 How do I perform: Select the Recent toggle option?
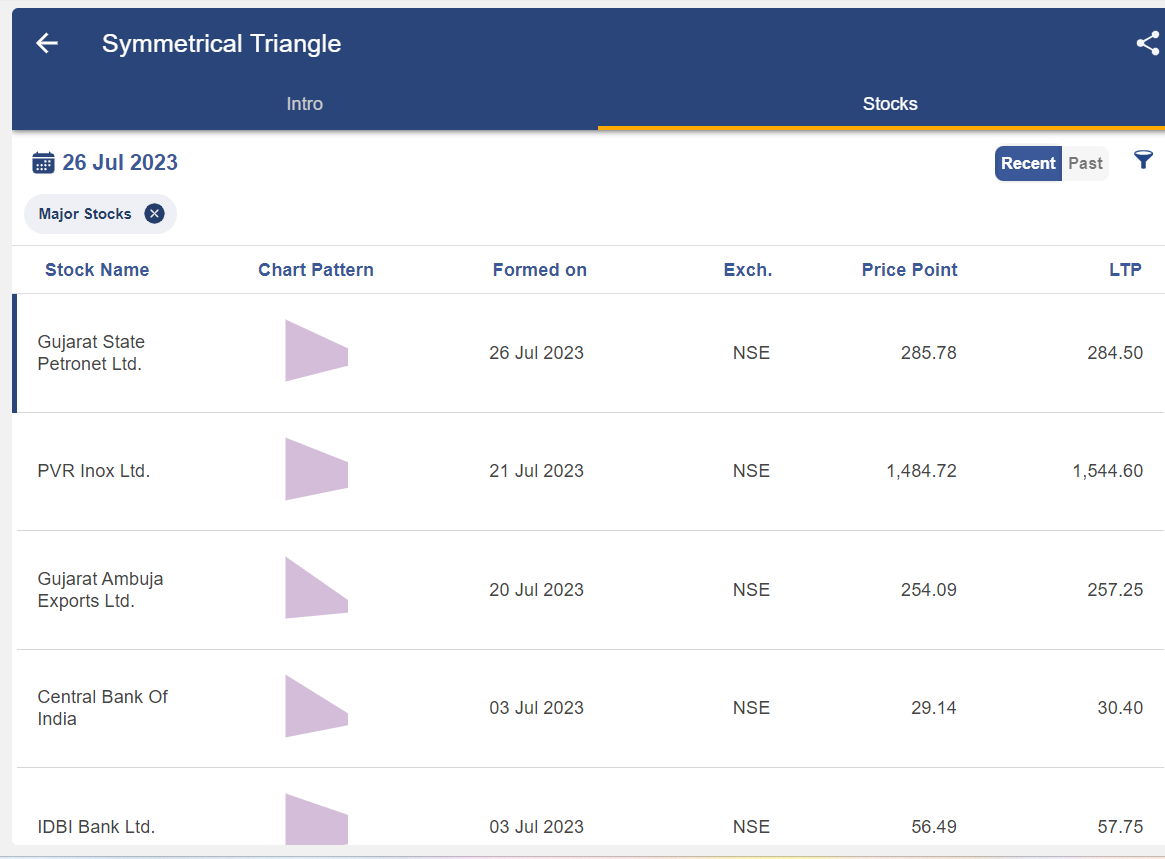click(1028, 163)
